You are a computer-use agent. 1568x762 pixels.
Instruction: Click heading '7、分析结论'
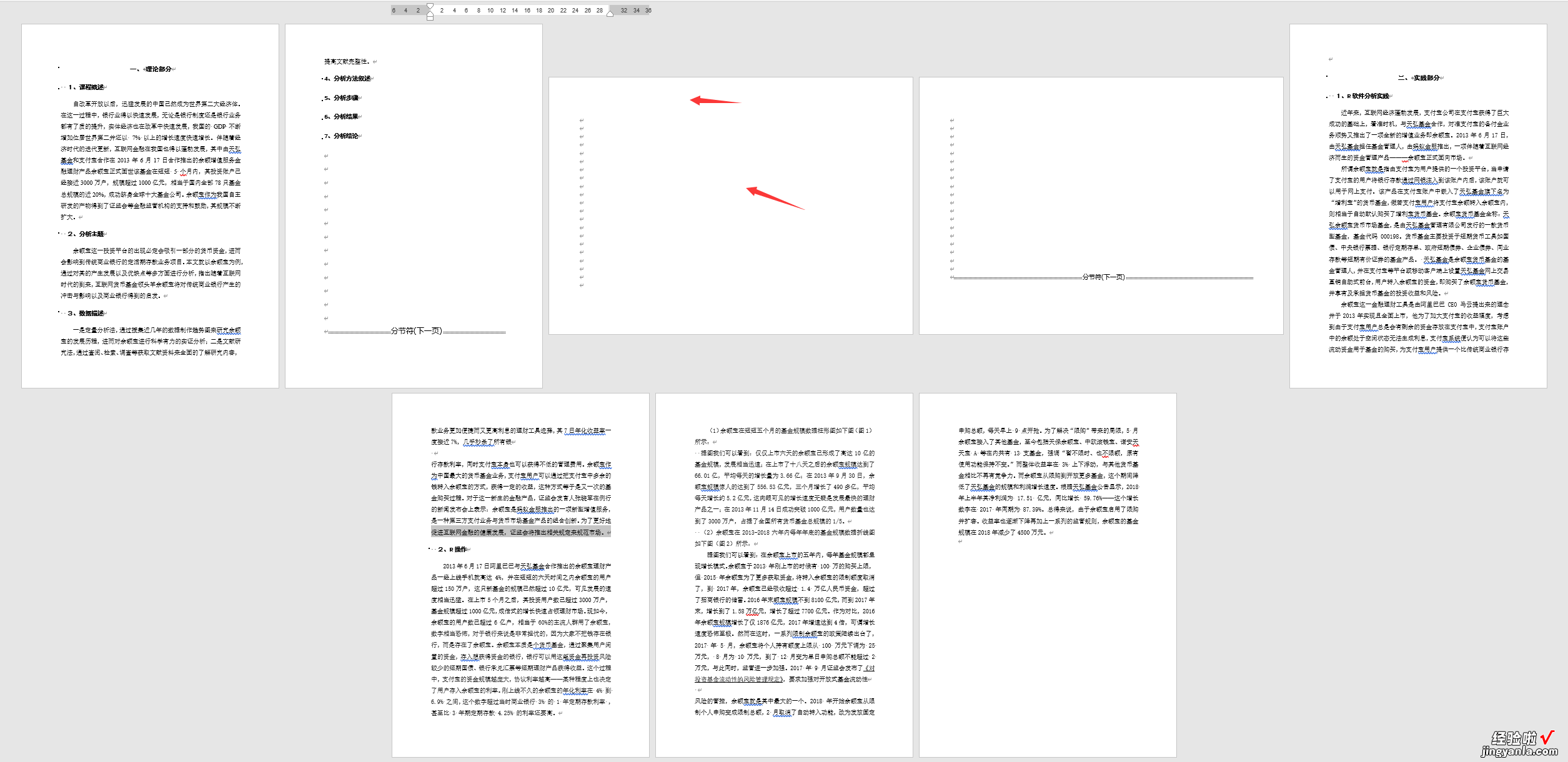click(x=342, y=136)
